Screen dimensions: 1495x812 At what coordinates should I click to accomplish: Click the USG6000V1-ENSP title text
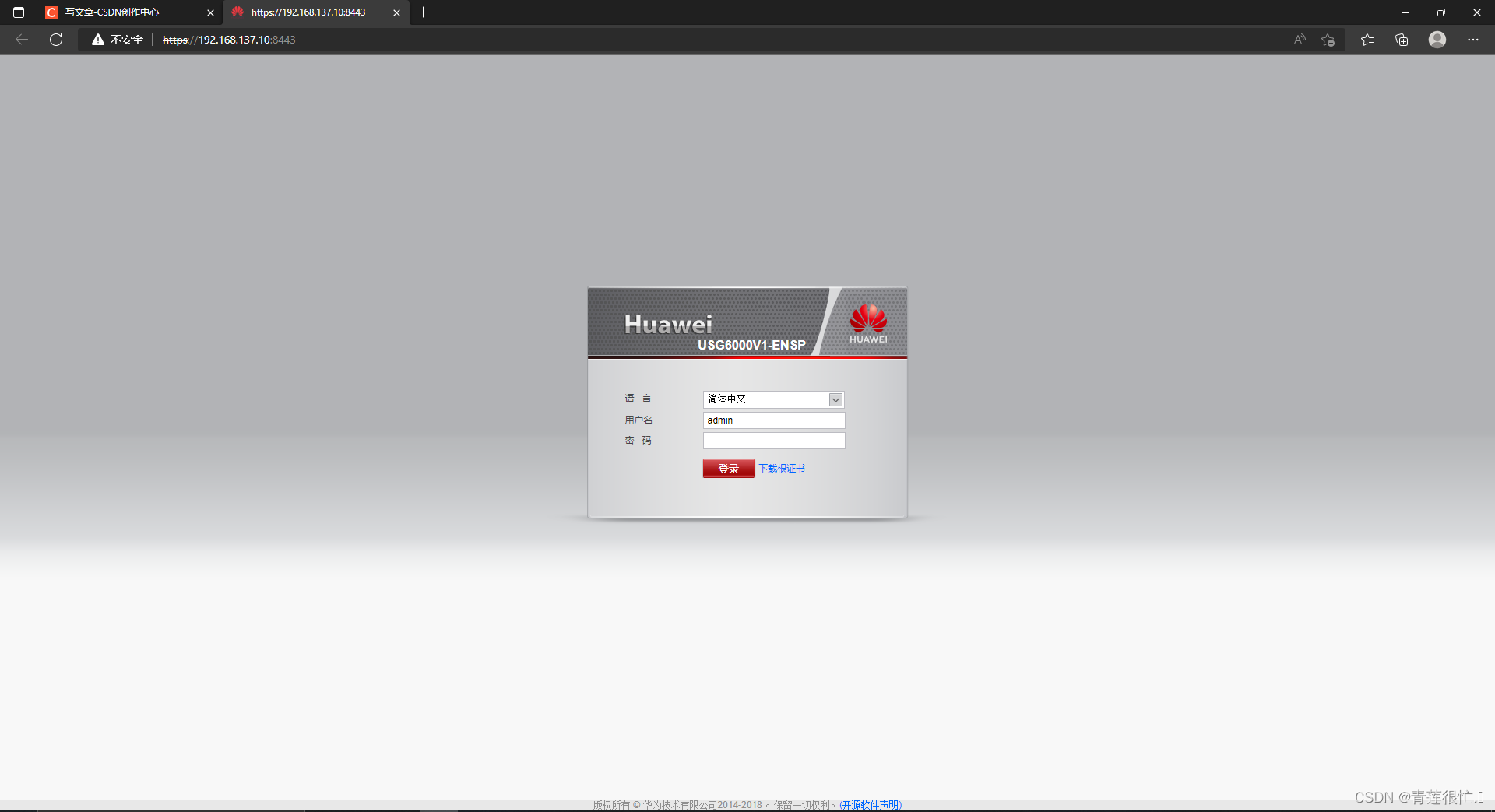[x=751, y=345]
